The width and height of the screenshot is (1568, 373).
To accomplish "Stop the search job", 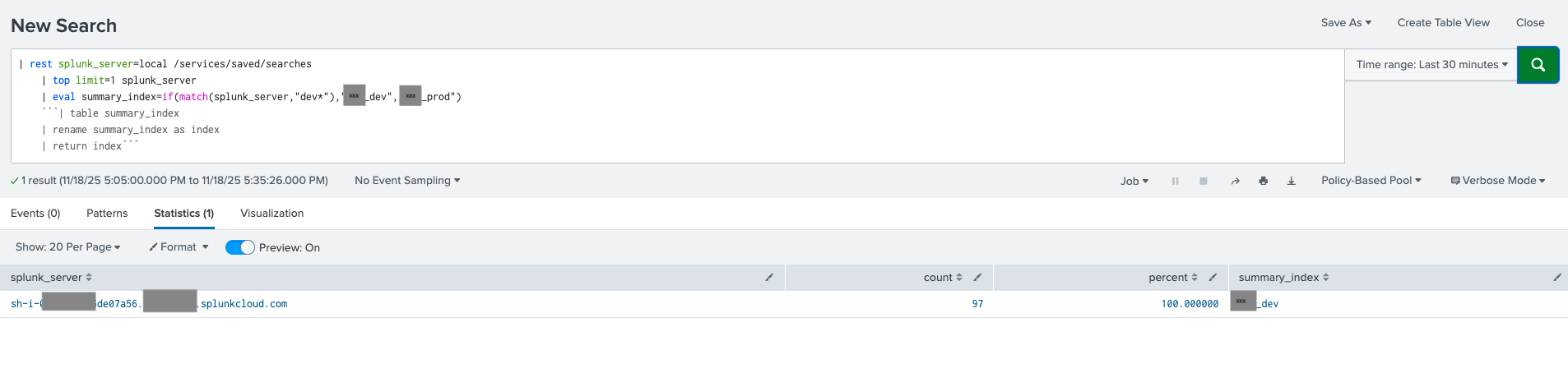I will (1203, 181).
